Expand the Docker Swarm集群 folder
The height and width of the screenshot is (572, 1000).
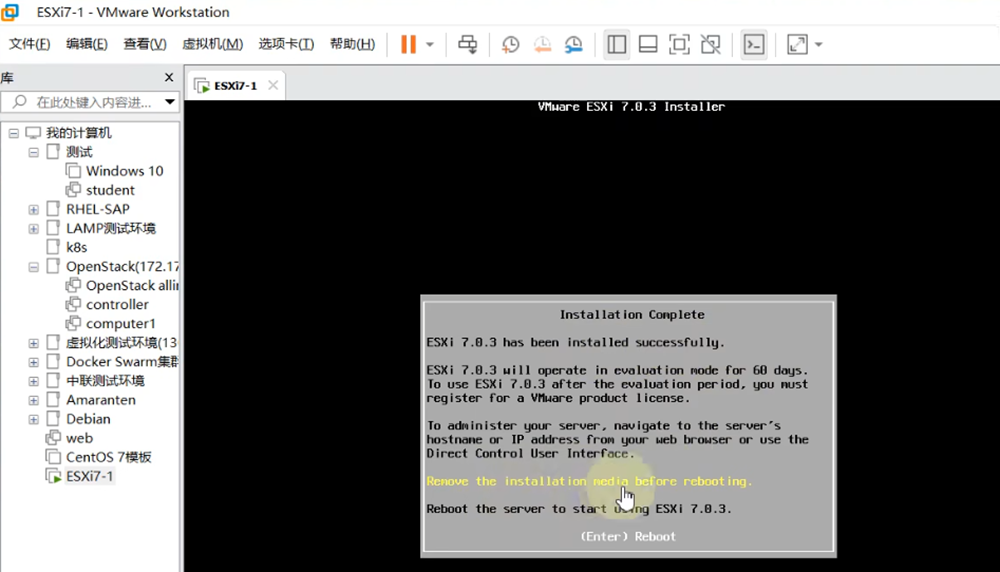(x=33, y=362)
